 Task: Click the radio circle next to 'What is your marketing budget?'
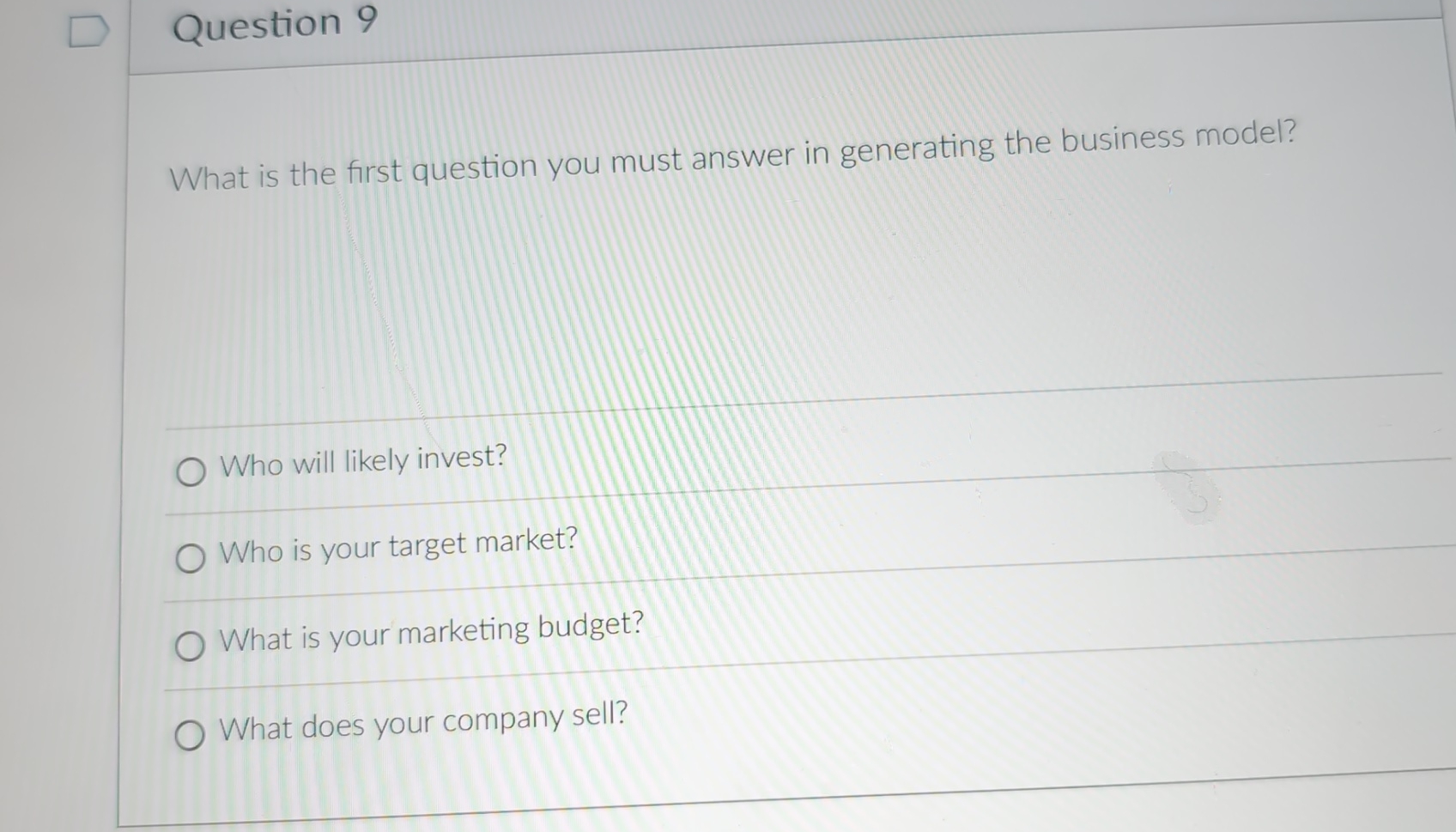[x=191, y=648]
